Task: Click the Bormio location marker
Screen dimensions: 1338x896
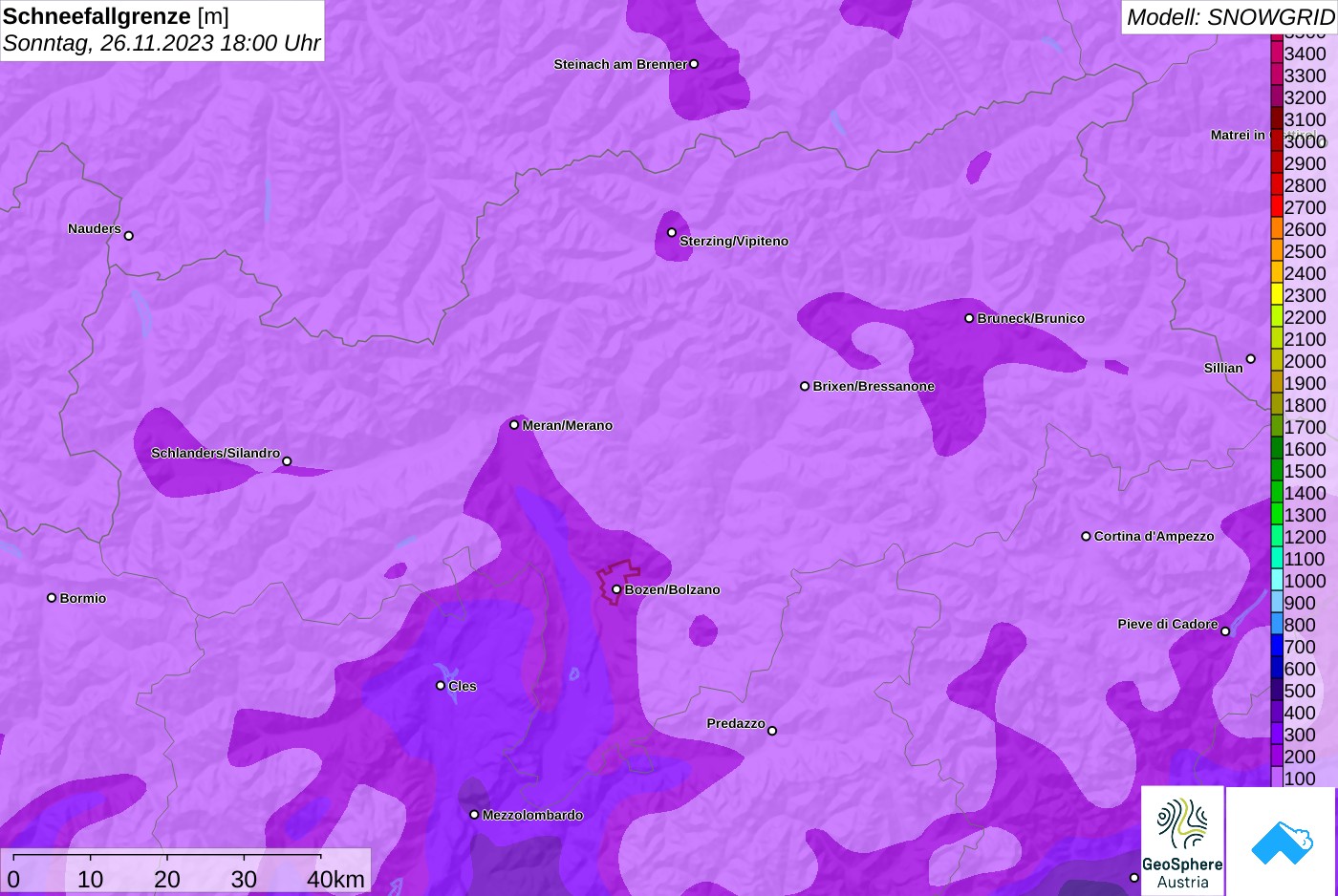Action: pos(52,598)
